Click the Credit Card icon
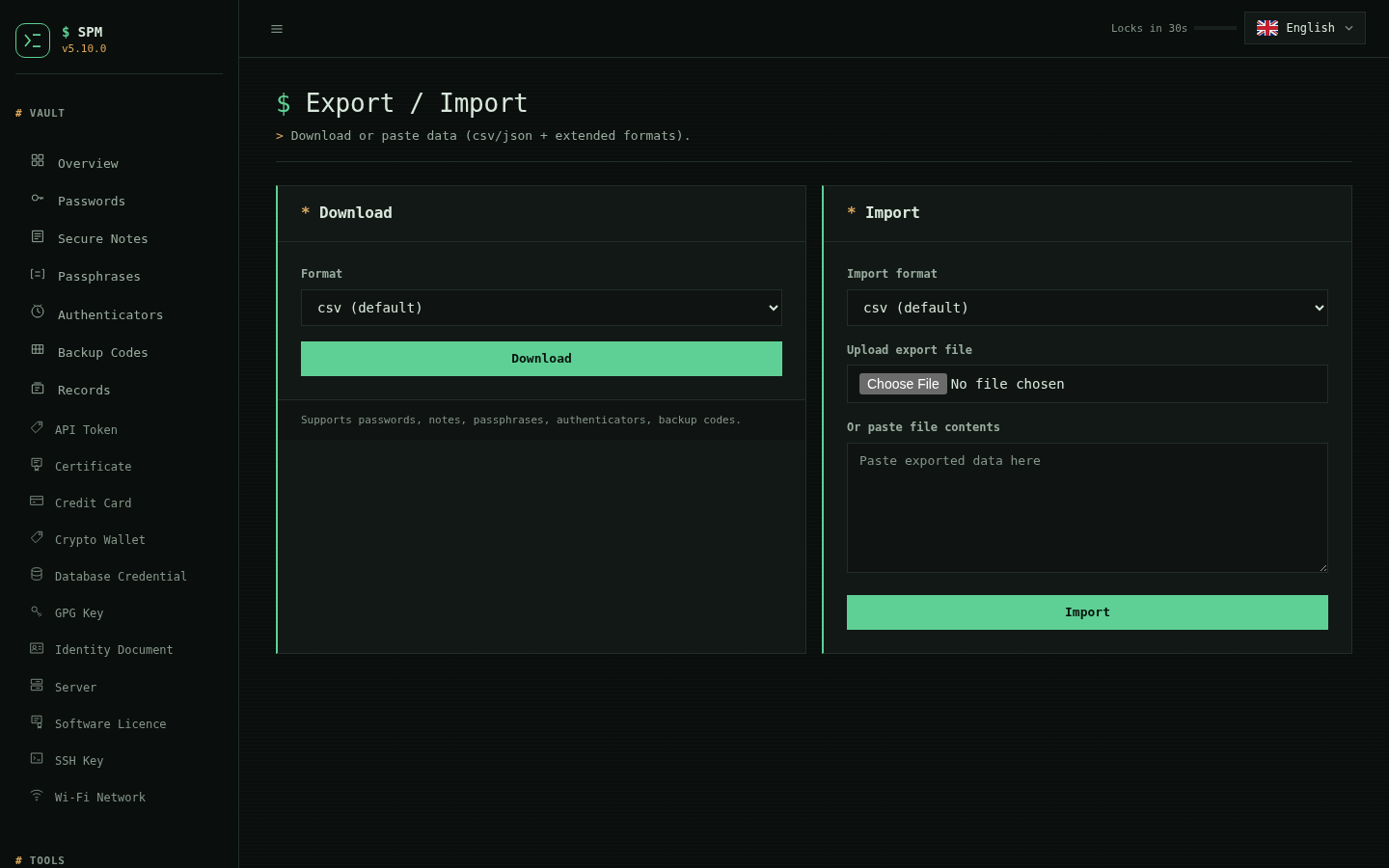The image size is (1389, 868). point(37,501)
